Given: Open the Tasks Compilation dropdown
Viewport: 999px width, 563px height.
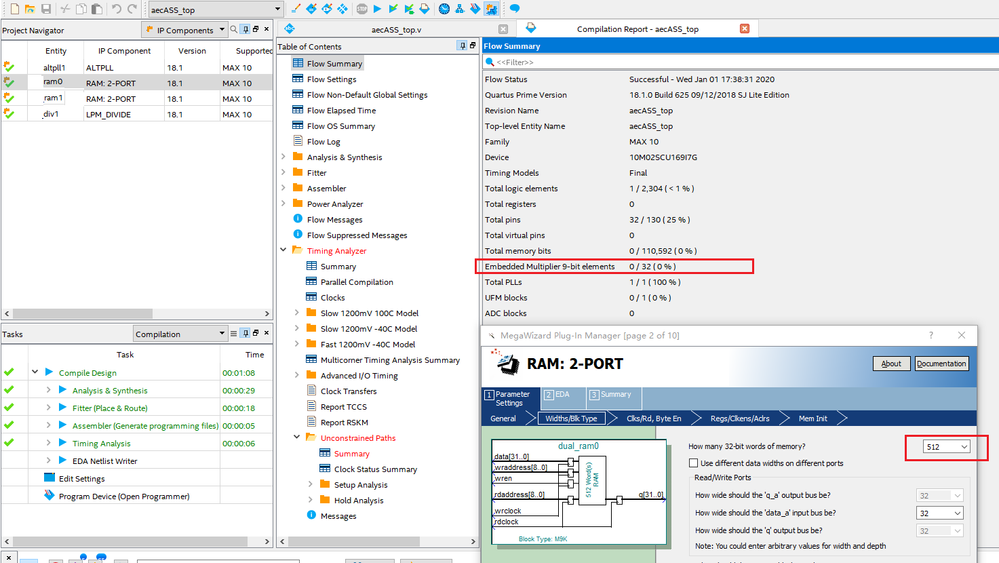Looking at the screenshot, I should (180, 334).
